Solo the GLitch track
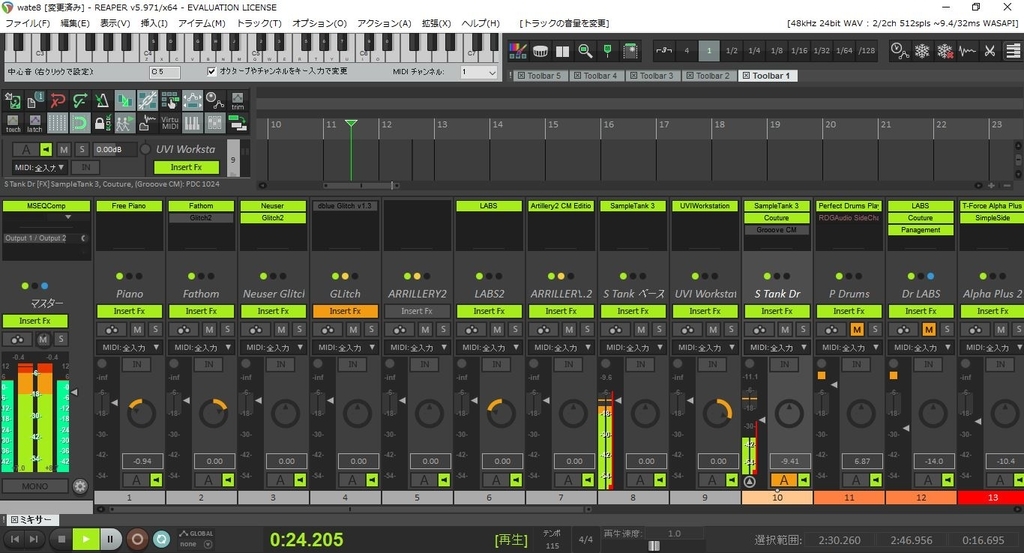The height and width of the screenshot is (553, 1024). pyautogui.click(x=370, y=330)
